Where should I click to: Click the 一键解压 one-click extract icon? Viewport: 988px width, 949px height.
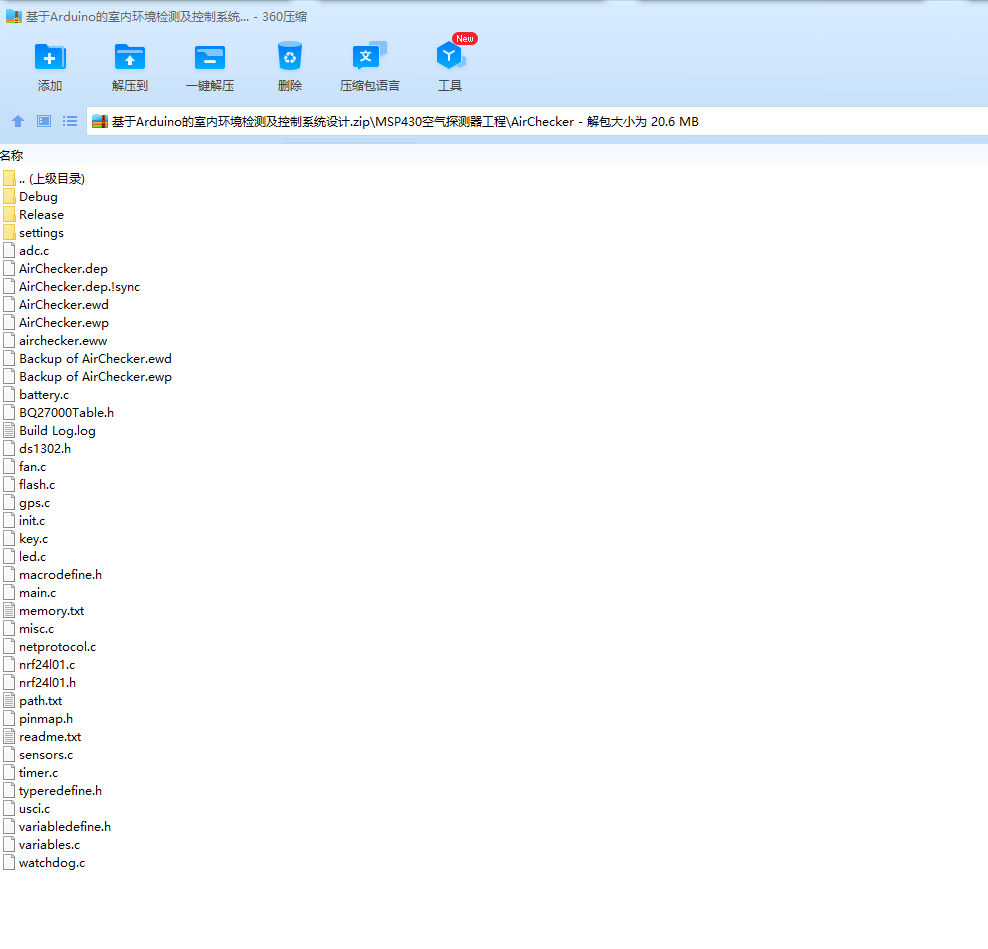pos(210,57)
